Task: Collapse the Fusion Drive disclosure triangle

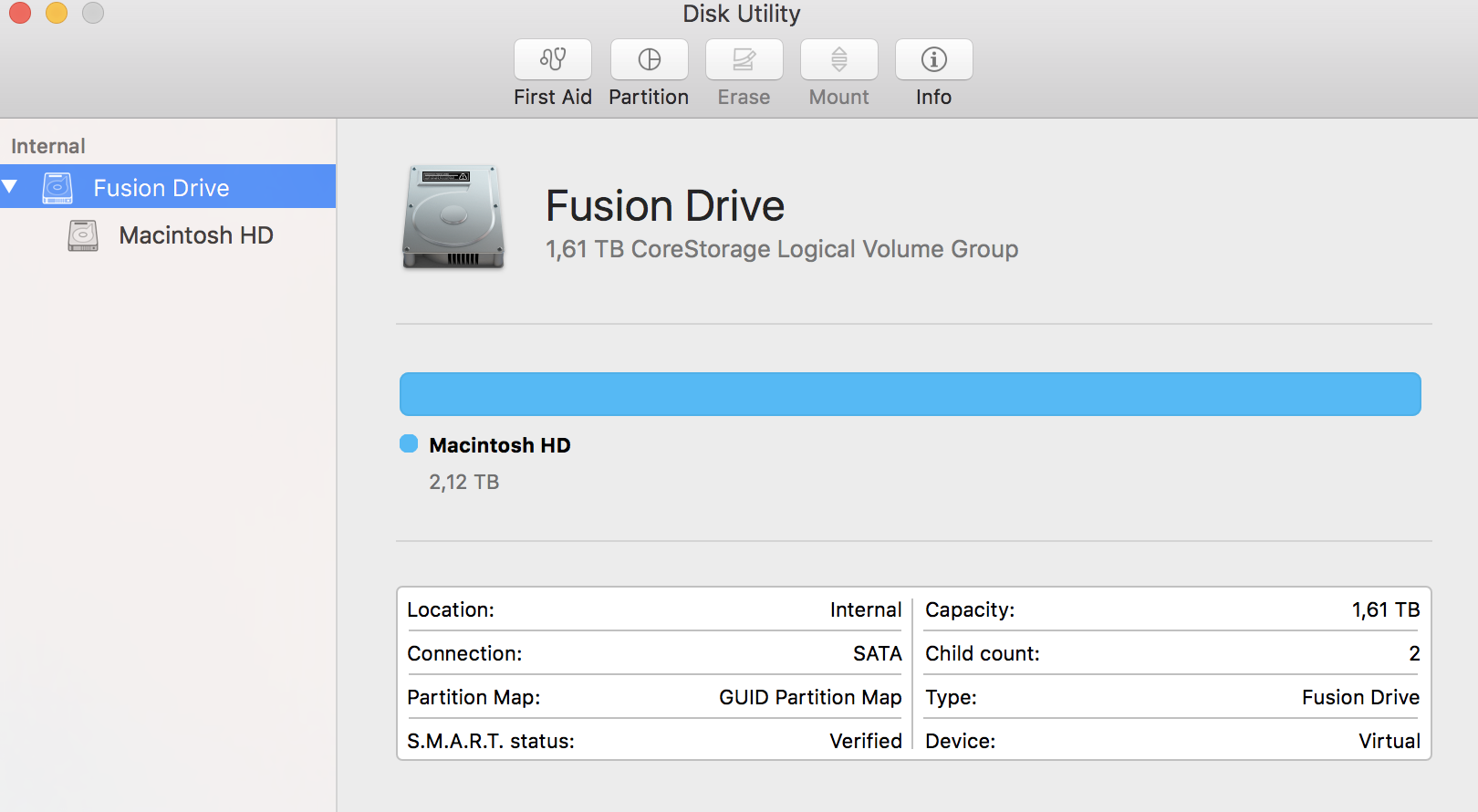Action: tap(10, 187)
